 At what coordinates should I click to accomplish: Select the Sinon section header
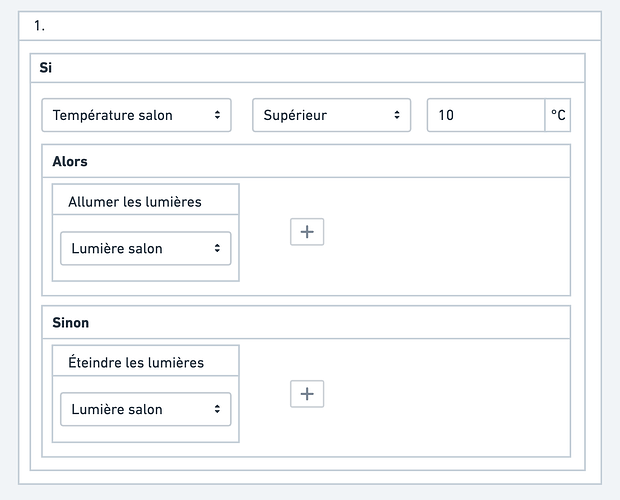[x=70, y=323]
